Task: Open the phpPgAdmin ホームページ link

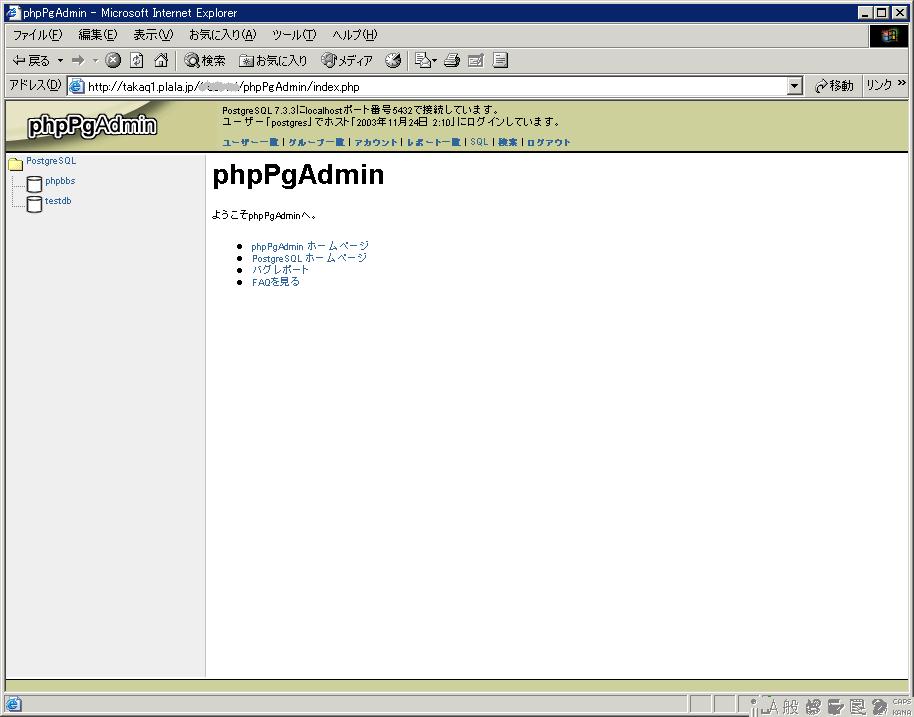Action: pyautogui.click(x=310, y=246)
